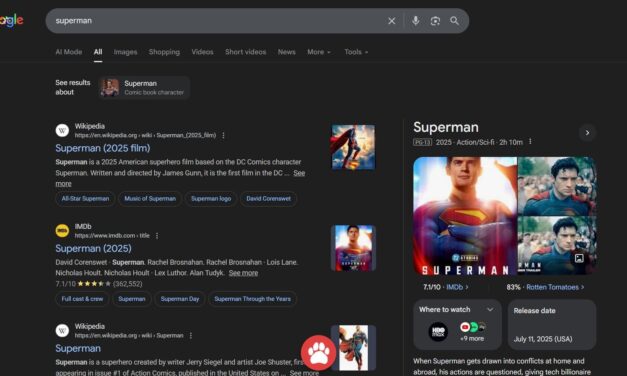Click the +9 more streaming services icons
This screenshot has height=376, width=627.
click(473, 332)
